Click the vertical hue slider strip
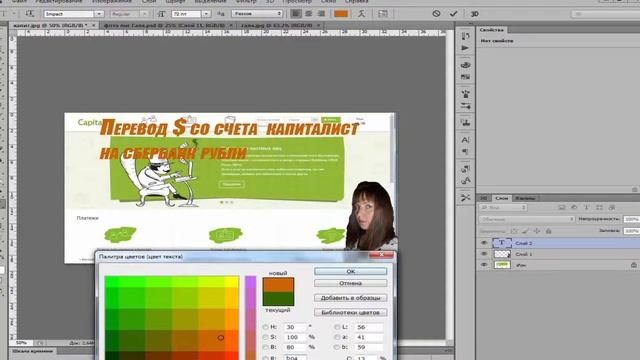640x360 pixels. pos(250,318)
